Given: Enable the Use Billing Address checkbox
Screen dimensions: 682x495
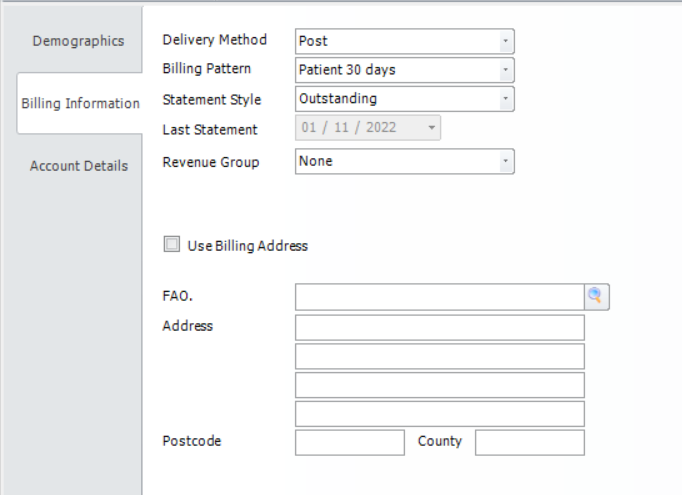Looking at the screenshot, I should 172,244.
